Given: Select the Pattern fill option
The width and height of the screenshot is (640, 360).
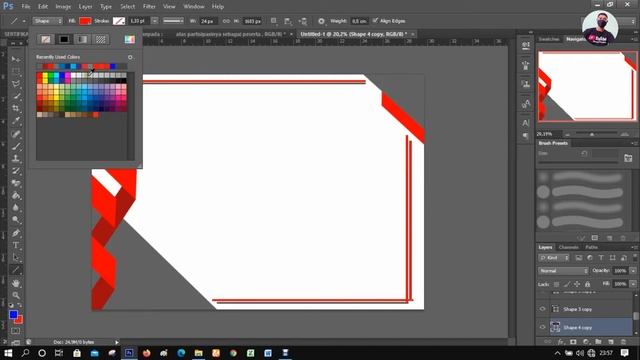Looking at the screenshot, I should [x=100, y=39].
